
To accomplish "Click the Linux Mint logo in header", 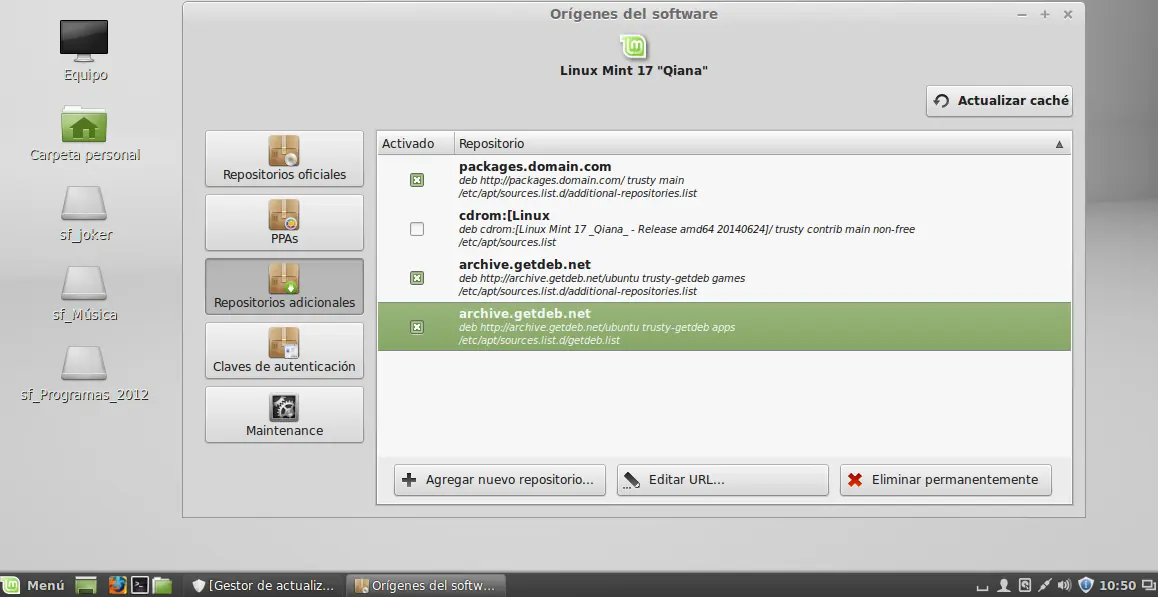I will click(634, 46).
